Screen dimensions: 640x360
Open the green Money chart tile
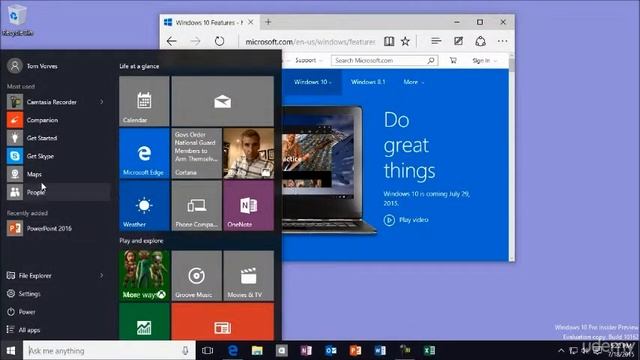(144, 322)
